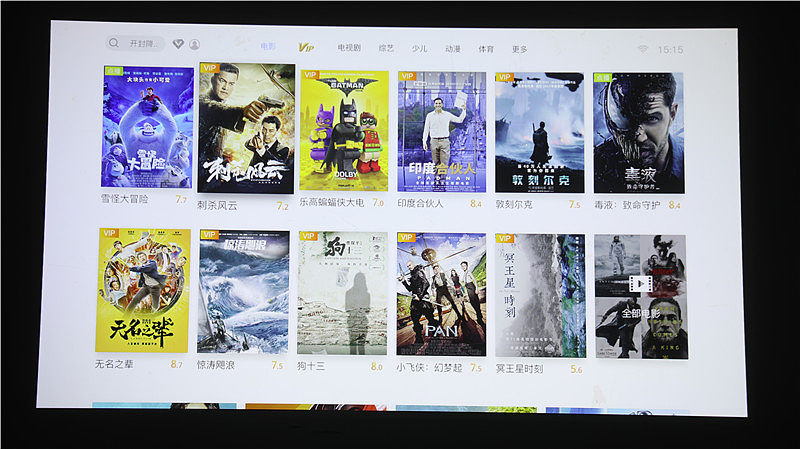Open the PAN movie poster
Viewport: 800px width, 449px height.
tap(441, 294)
